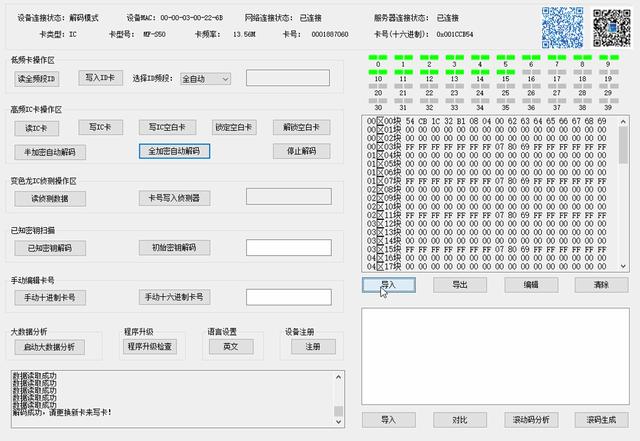Click the 导入 button beside 导出
The height and width of the screenshot is (441, 640).
[389, 285]
